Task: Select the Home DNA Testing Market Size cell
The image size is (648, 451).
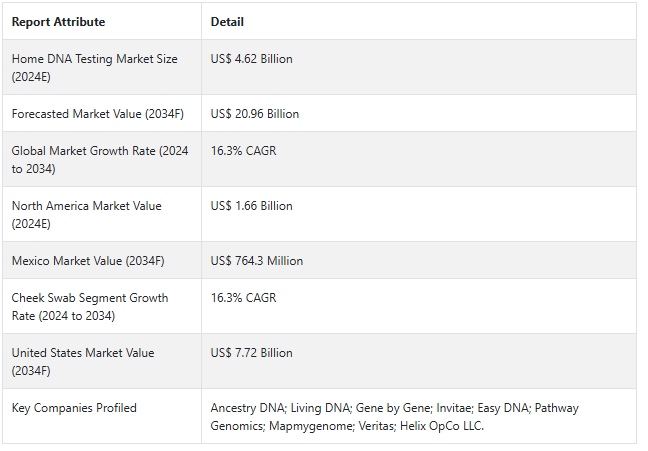Action: click(95, 67)
